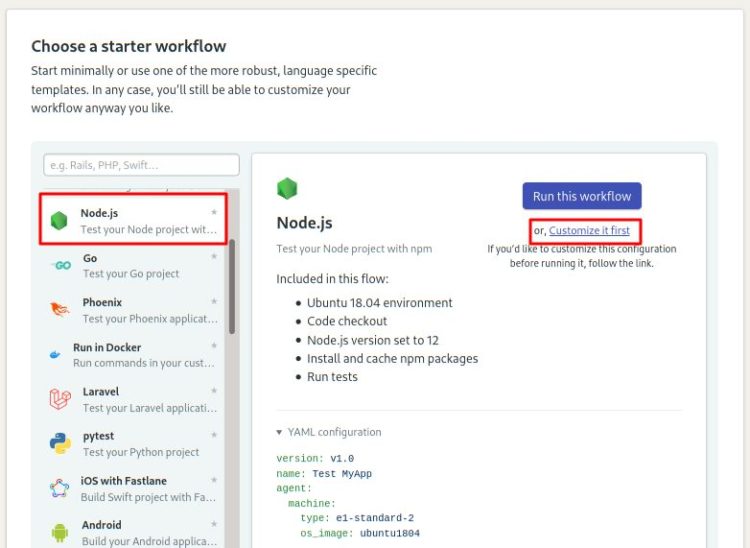Collapse the YAML configuration section
The width and height of the screenshot is (750, 548).
coord(329,432)
